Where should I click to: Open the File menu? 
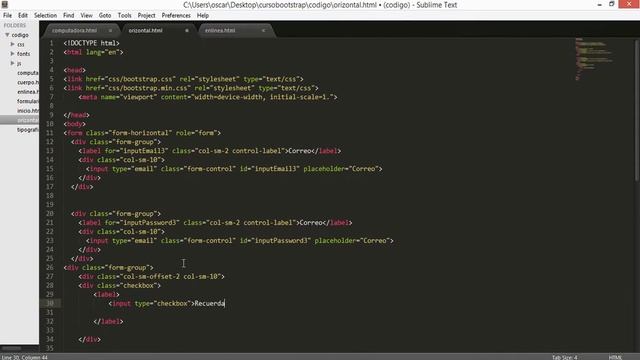[x=7, y=16]
